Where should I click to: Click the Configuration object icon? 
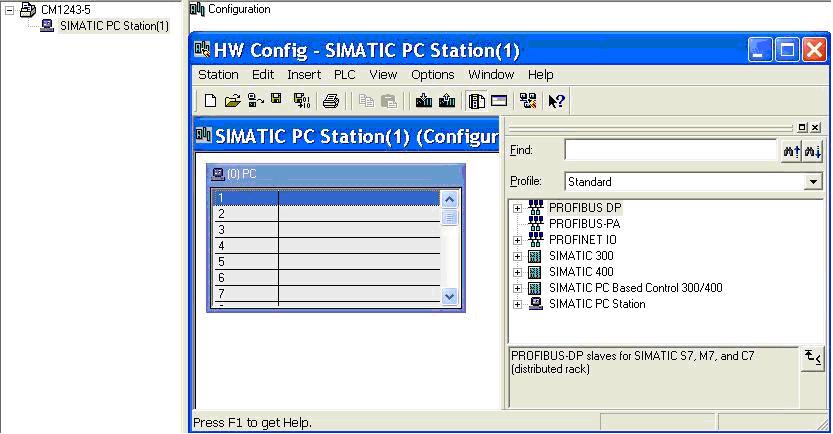coord(197,8)
